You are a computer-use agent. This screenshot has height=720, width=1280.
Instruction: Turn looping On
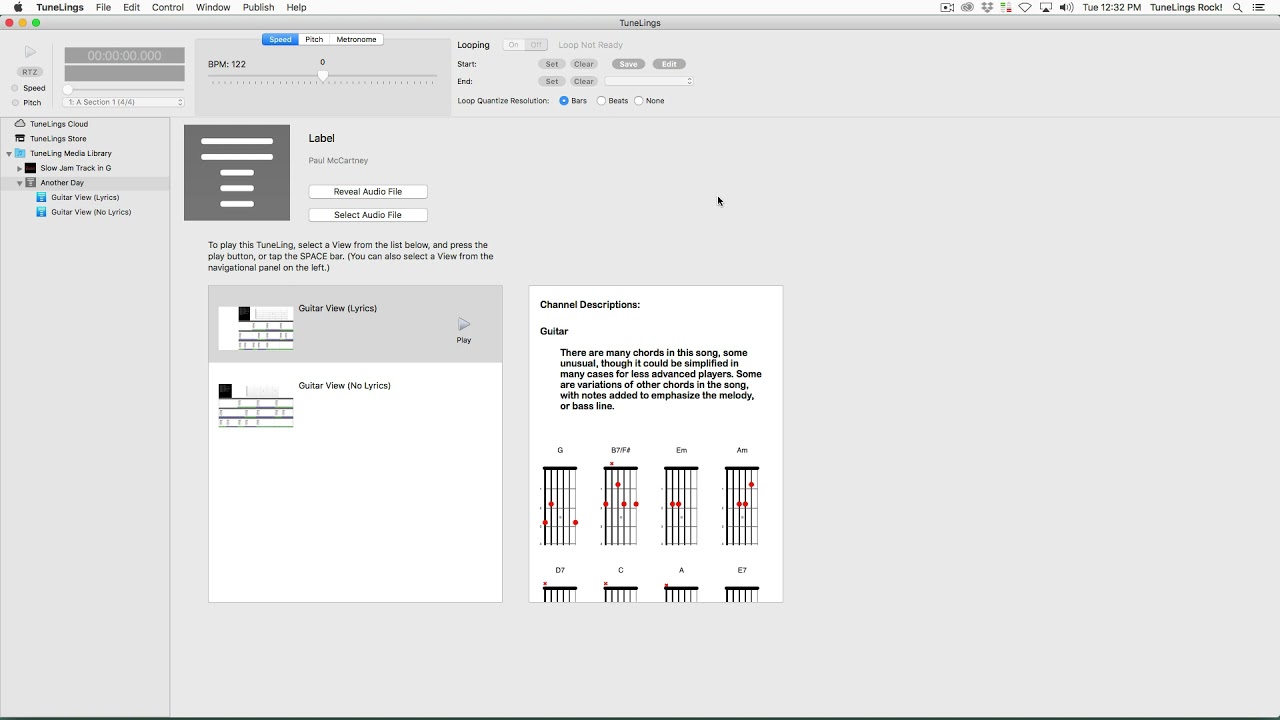(x=513, y=45)
